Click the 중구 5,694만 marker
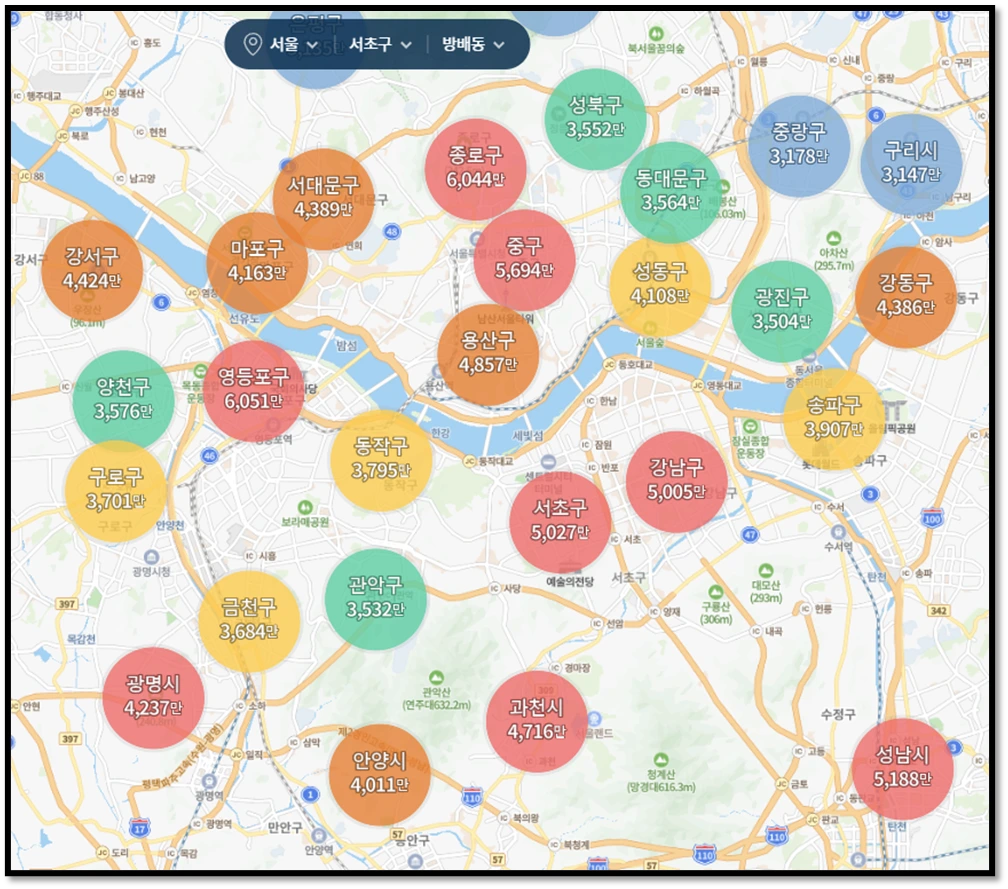This screenshot has width=1008, height=889. click(524, 260)
